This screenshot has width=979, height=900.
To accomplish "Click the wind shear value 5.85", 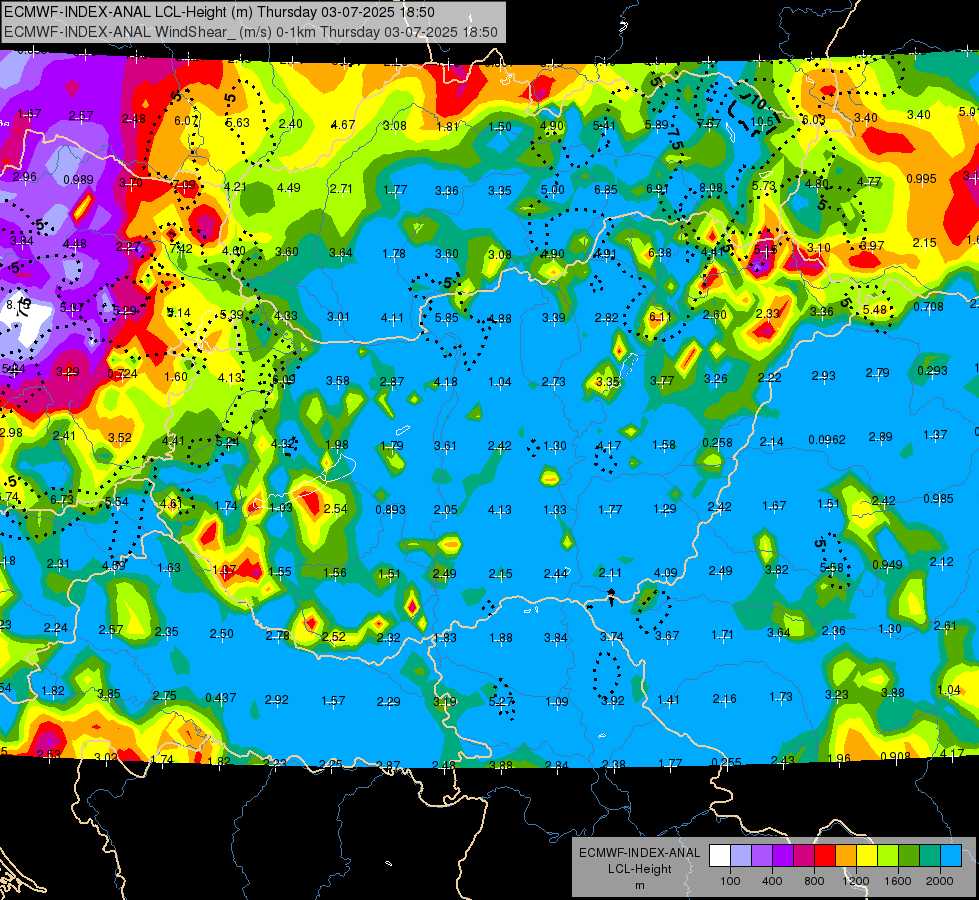I will (x=447, y=317).
